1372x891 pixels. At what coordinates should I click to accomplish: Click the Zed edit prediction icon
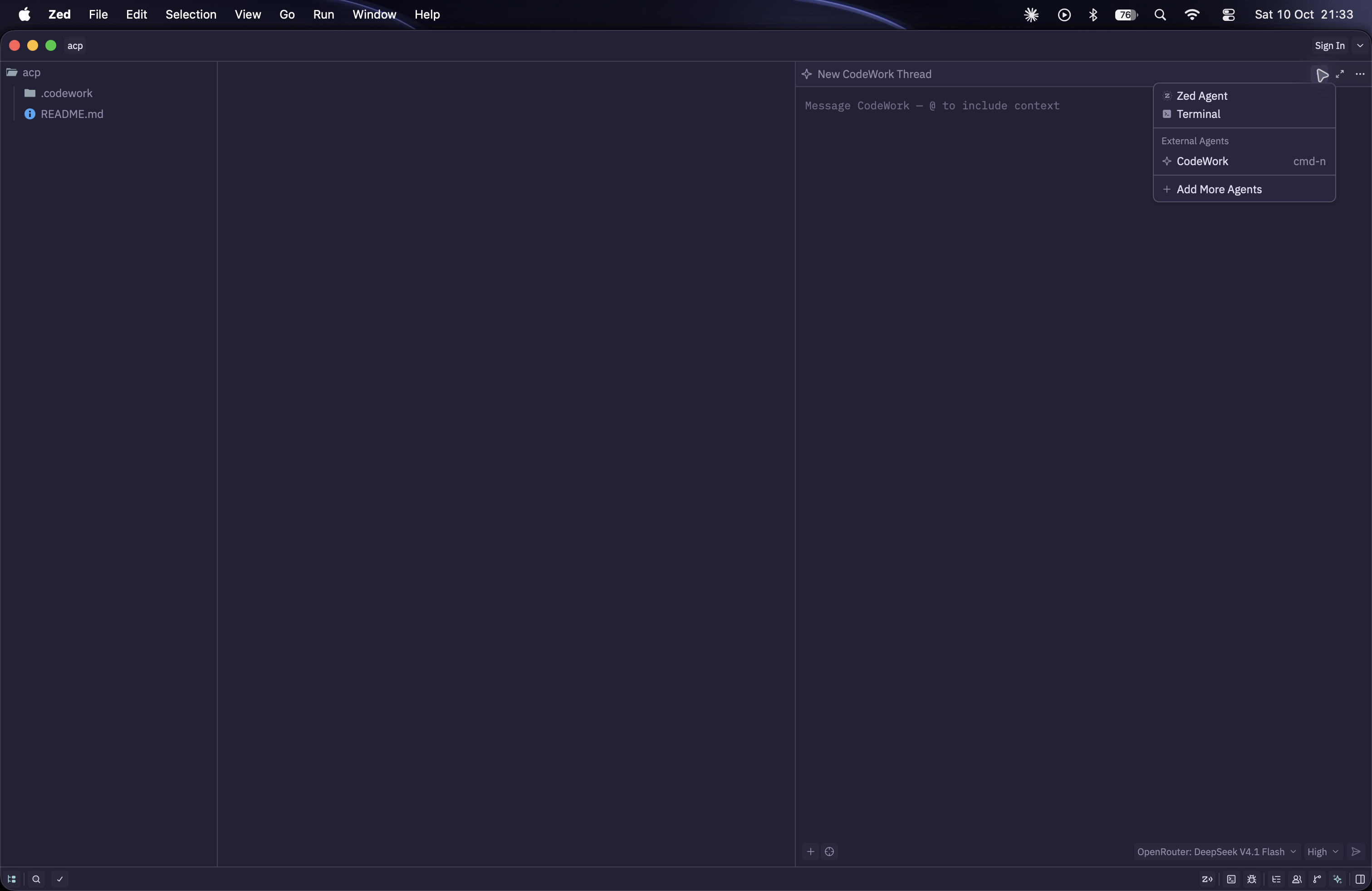(1206, 879)
